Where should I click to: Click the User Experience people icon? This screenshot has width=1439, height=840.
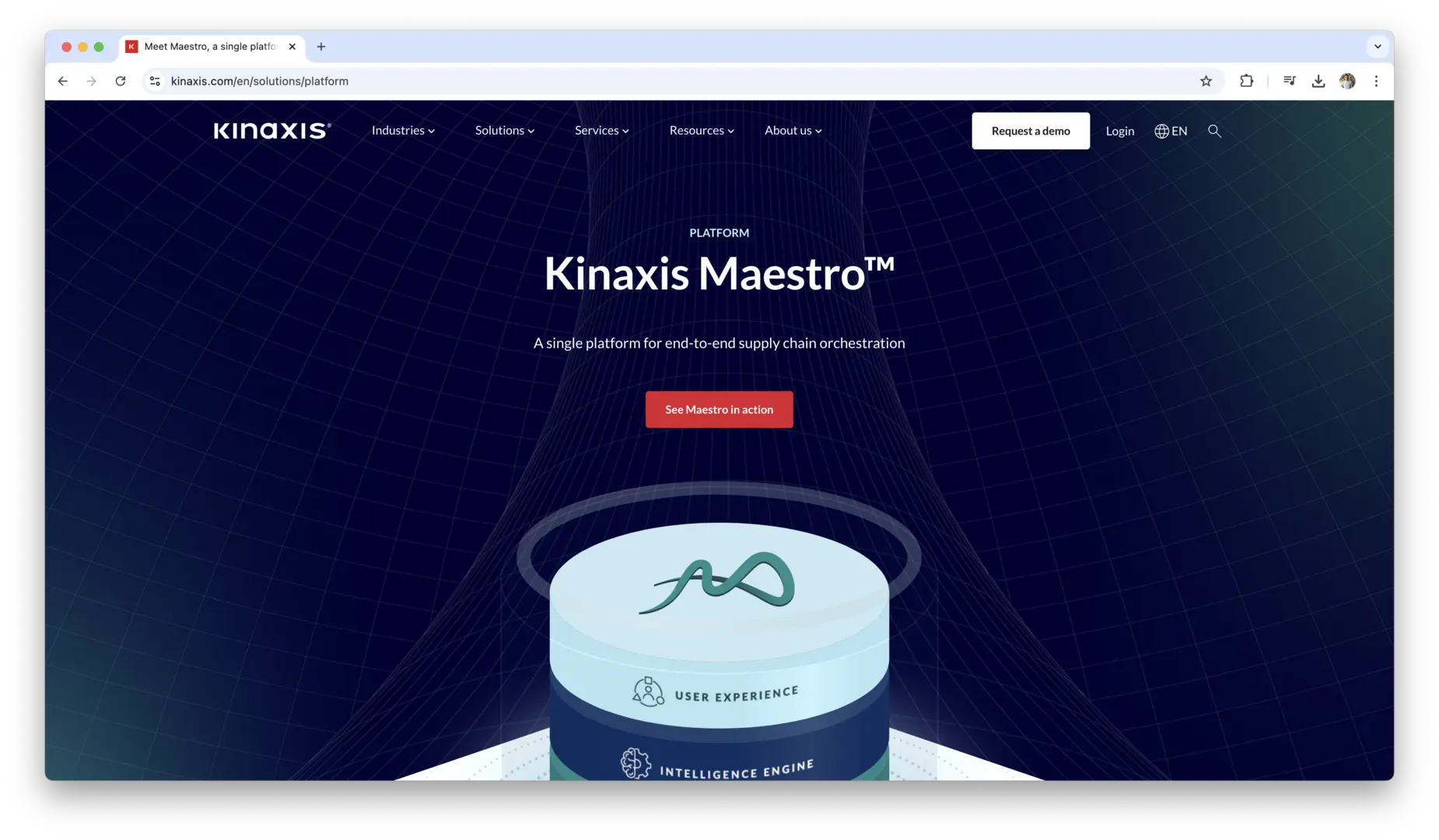pos(648,691)
